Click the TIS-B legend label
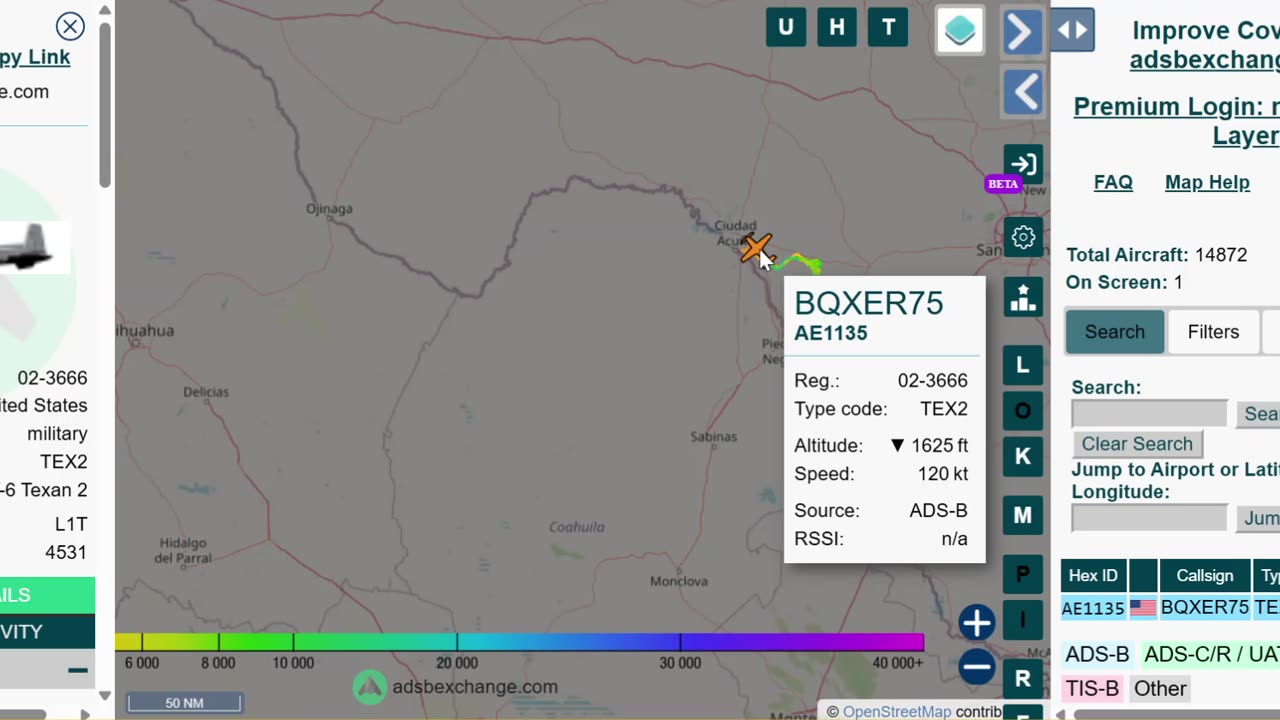This screenshot has width=1280, height=720. coord(1092,688)
